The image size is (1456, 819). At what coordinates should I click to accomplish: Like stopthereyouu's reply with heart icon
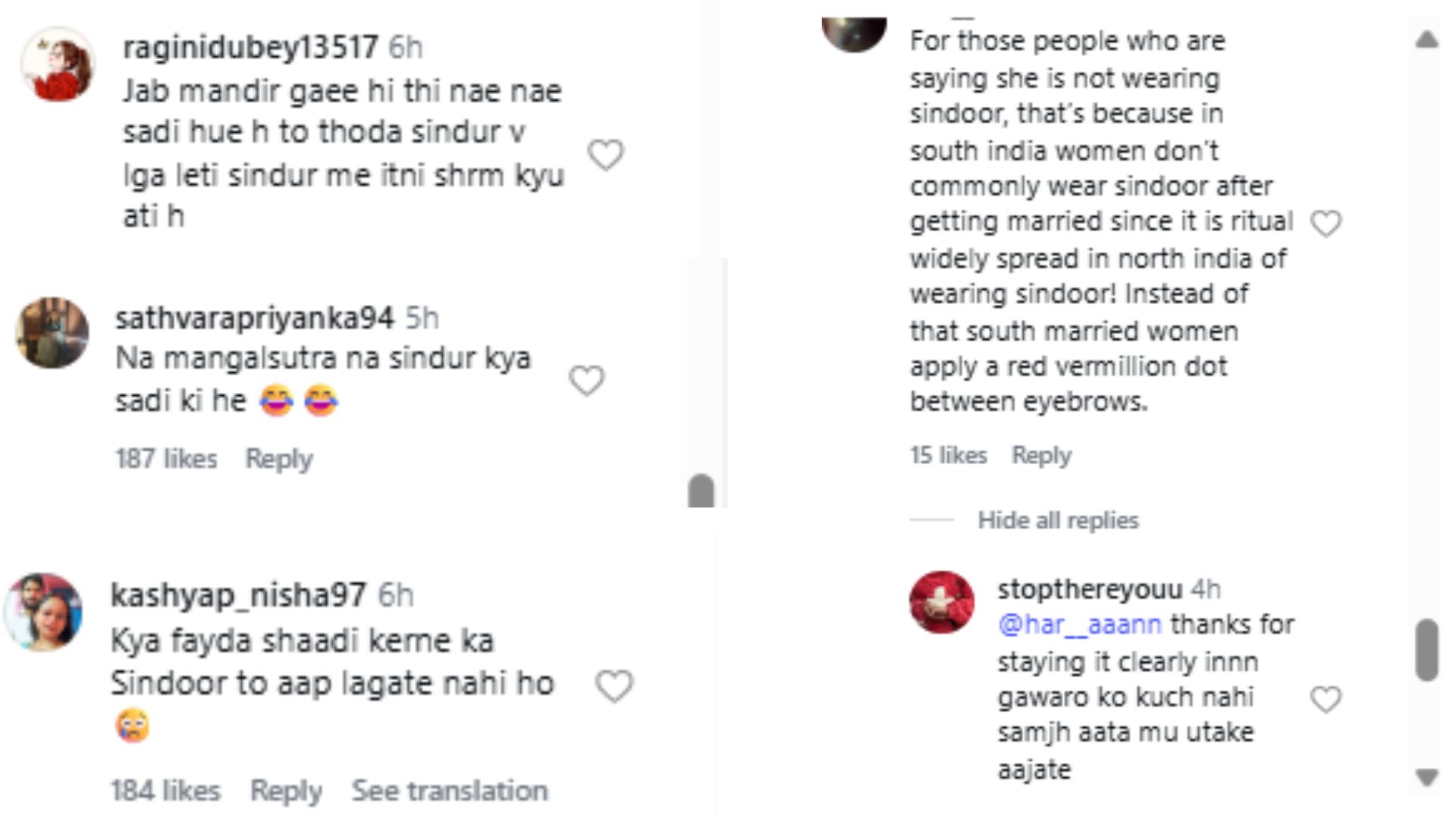[1326, 699]
